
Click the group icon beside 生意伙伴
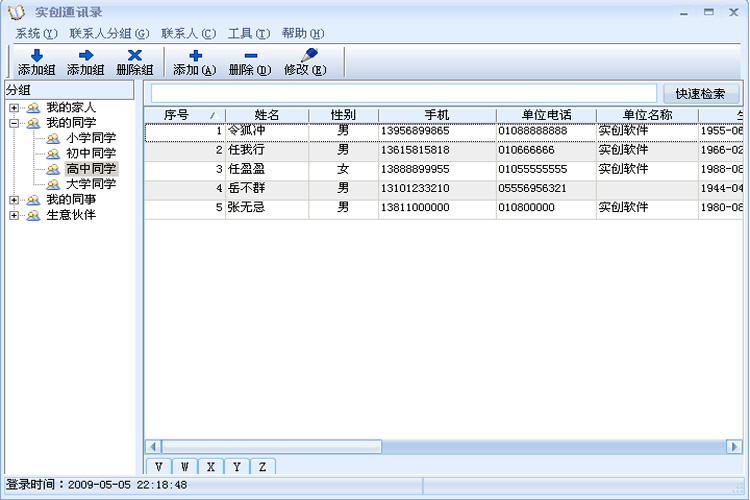pos(33,215)
